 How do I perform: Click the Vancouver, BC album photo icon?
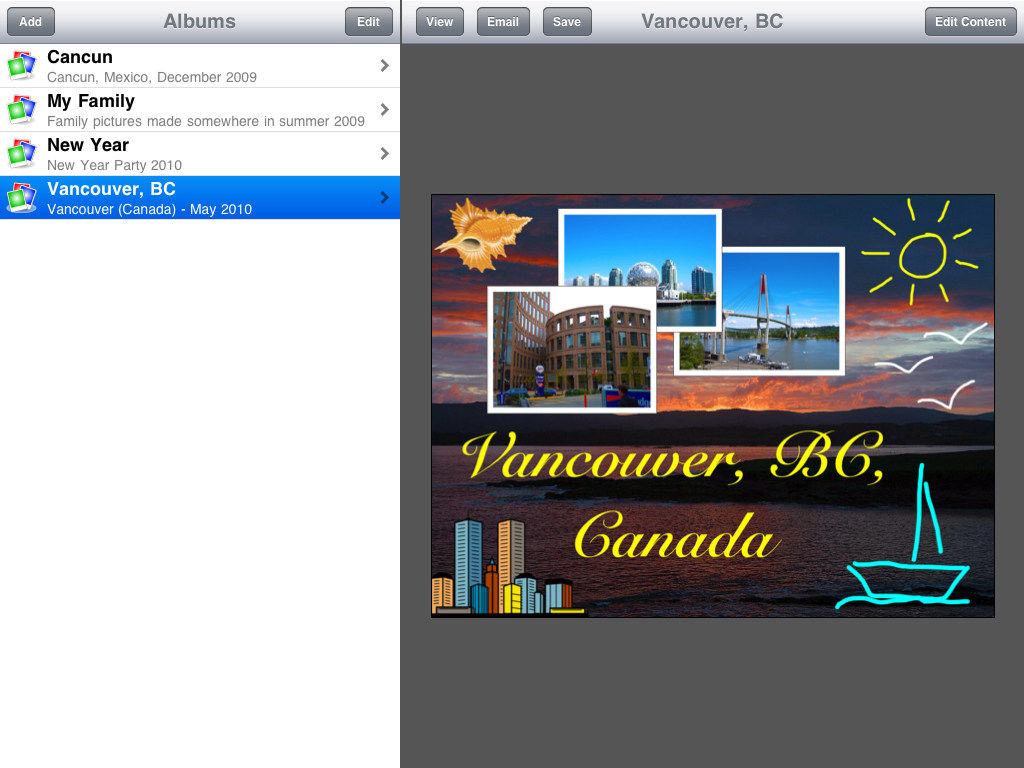click(22, 197)
